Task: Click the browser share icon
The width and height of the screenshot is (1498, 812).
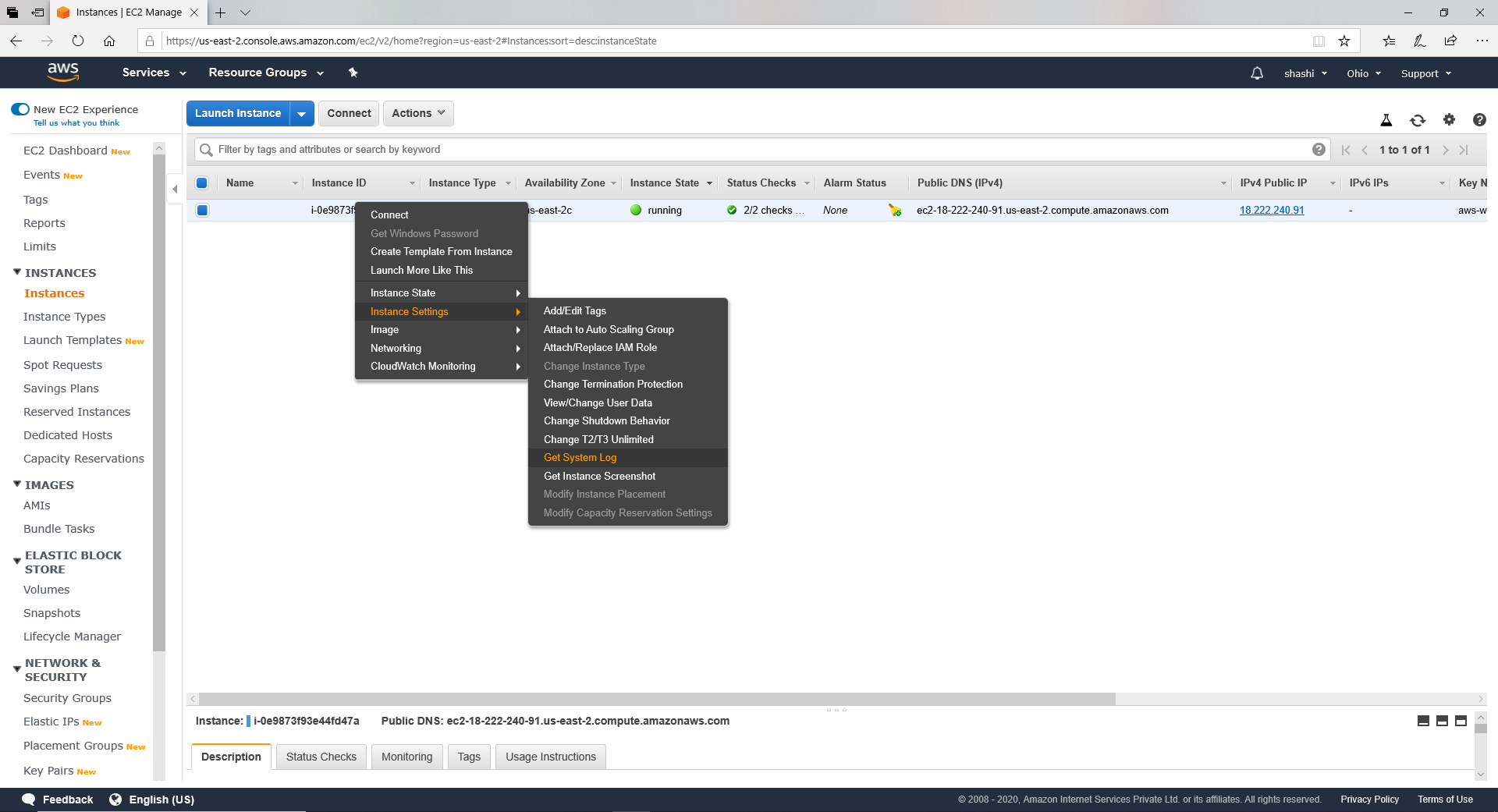Action: [1450, 41]
